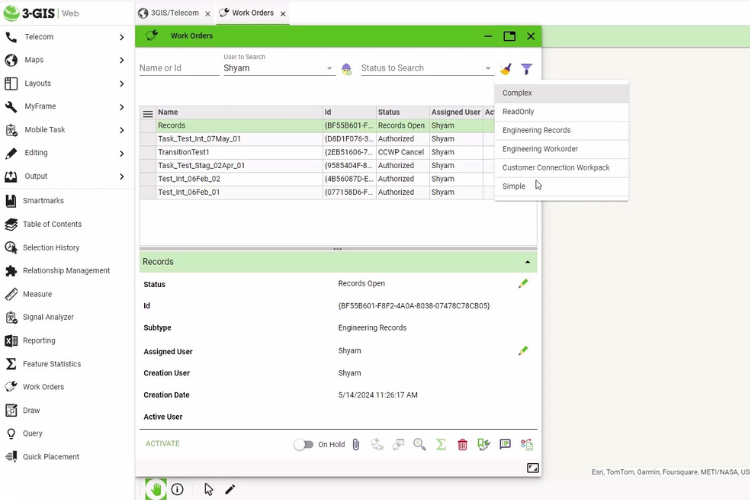Edit Assigned User with green pencil icon
The width and height of the screenshot is (750, 500).
(523, 351)
